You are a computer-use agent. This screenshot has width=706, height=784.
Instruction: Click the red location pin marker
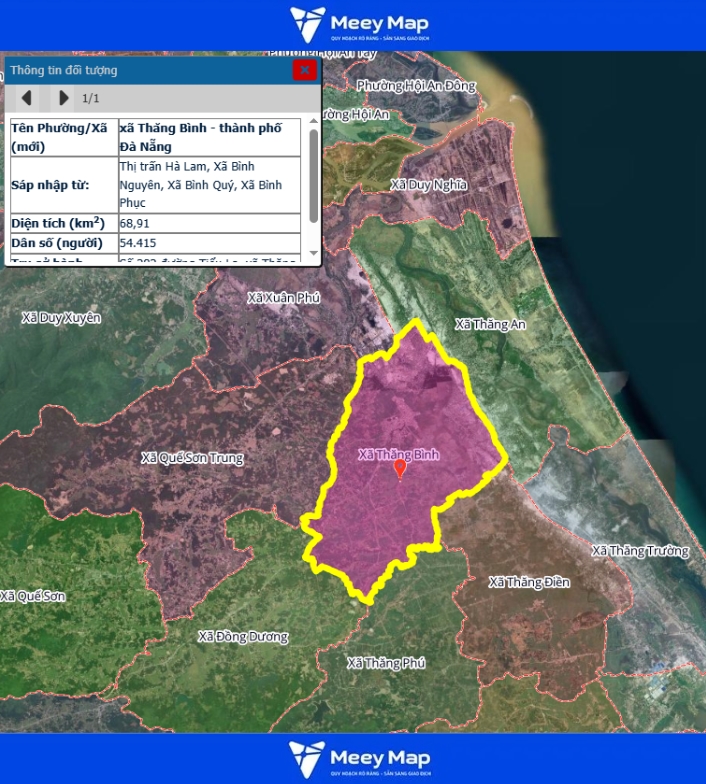[400, 468]
